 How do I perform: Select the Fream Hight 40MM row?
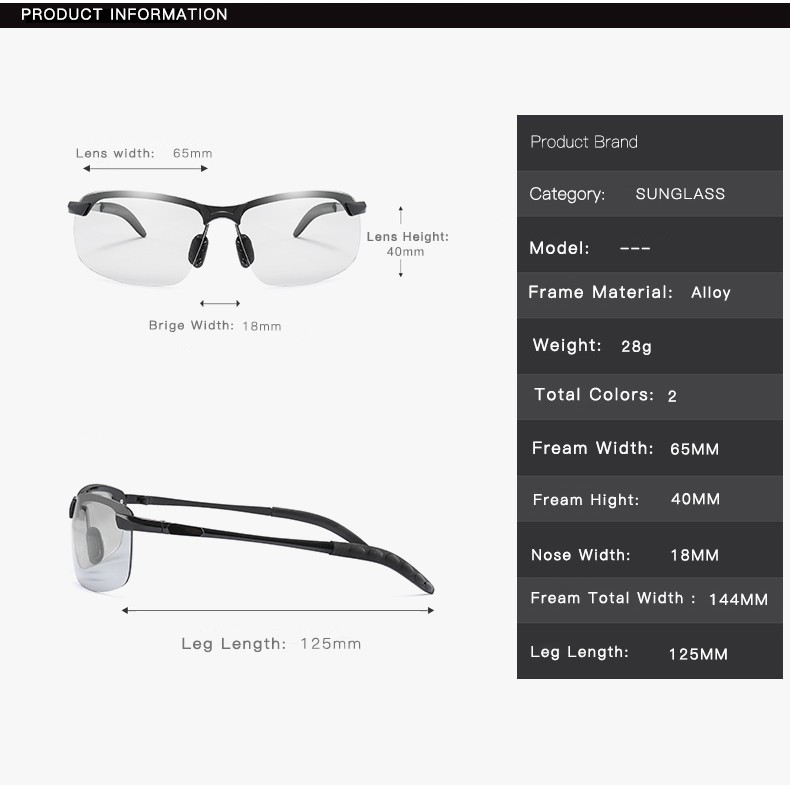649,499
